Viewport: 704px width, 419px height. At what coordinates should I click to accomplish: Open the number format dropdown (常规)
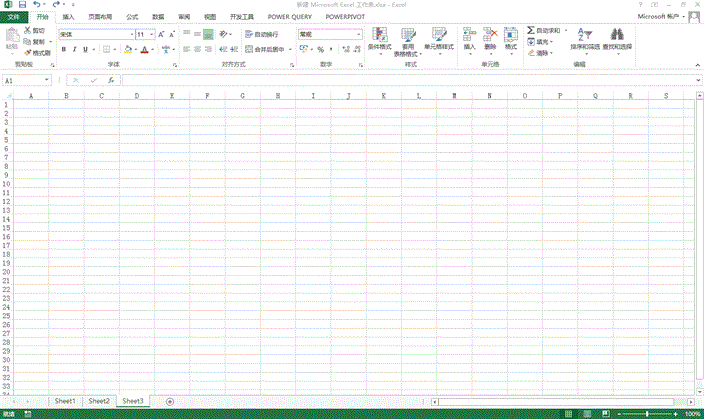(x=358, y=34)
